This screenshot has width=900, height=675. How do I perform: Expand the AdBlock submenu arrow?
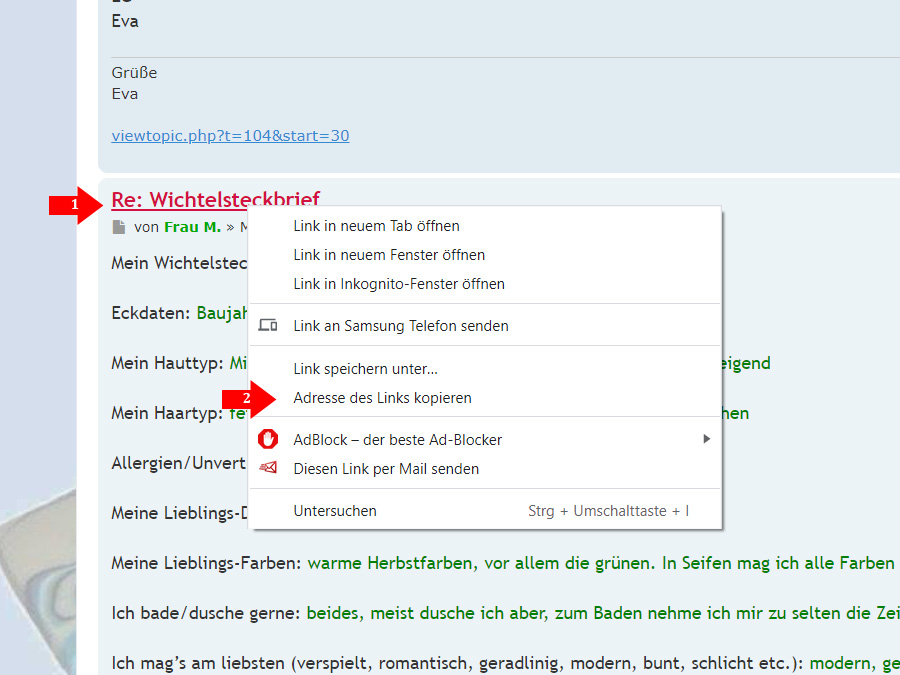pyautogui.click(x=706, y=439)
